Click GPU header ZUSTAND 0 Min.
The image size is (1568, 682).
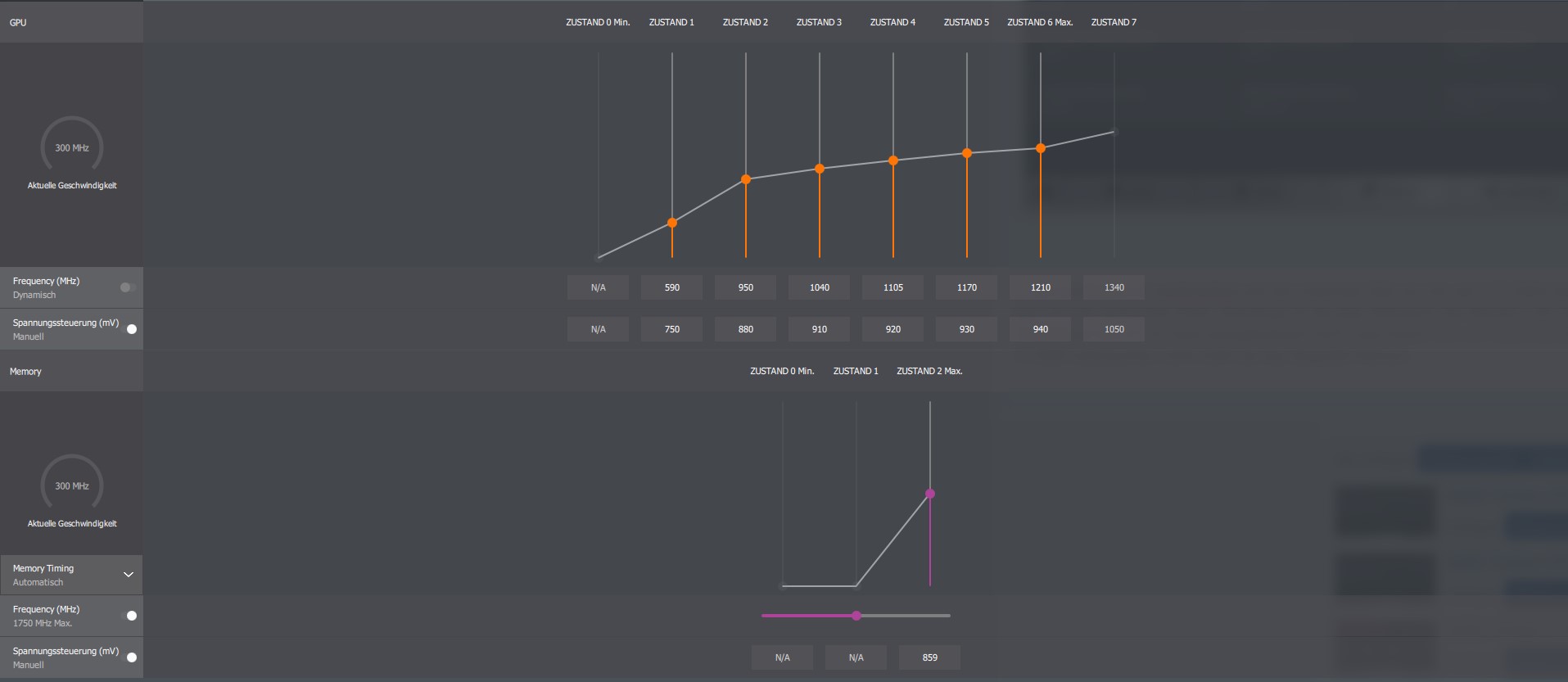tap(598, 22)
